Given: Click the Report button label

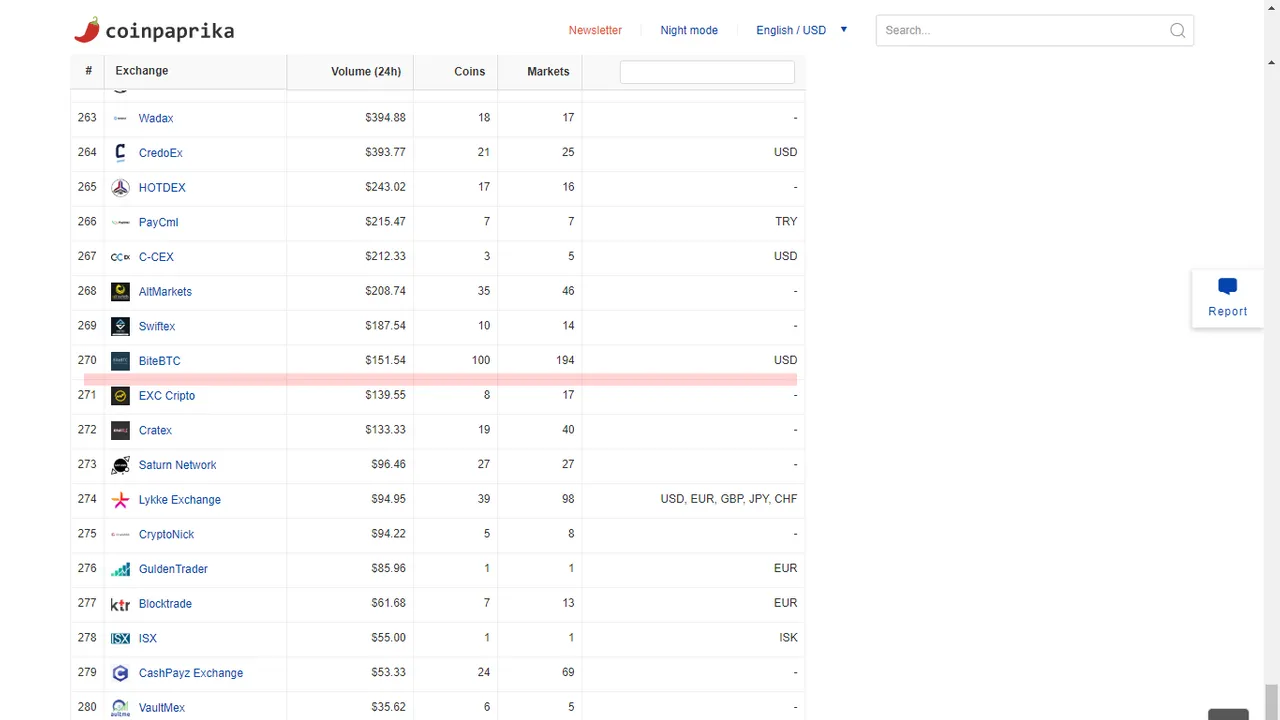Looking at the screenshot, I should 1227,311.
